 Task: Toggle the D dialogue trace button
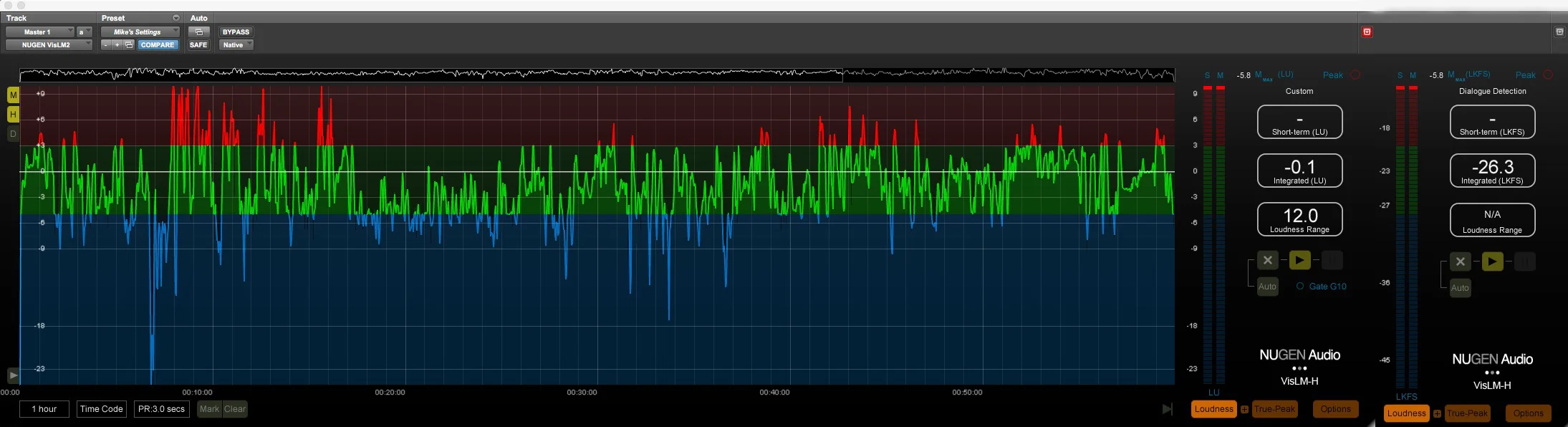click(13, 134)
